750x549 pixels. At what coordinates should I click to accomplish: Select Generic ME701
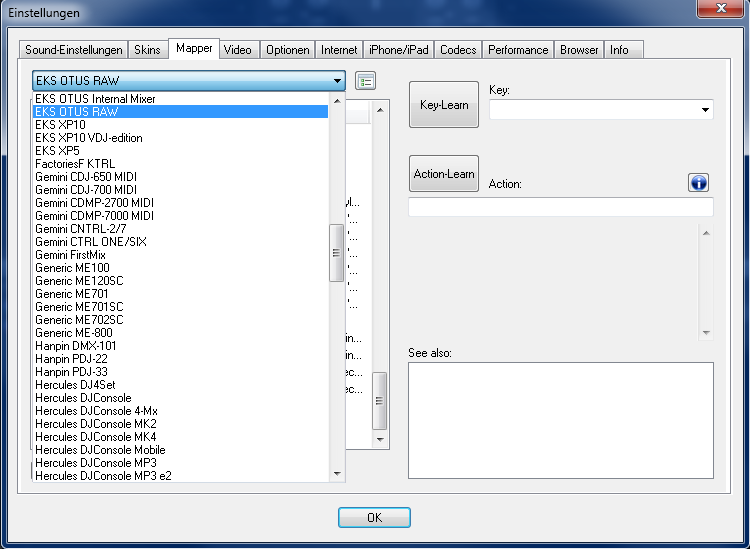click(x=181, y=294)
